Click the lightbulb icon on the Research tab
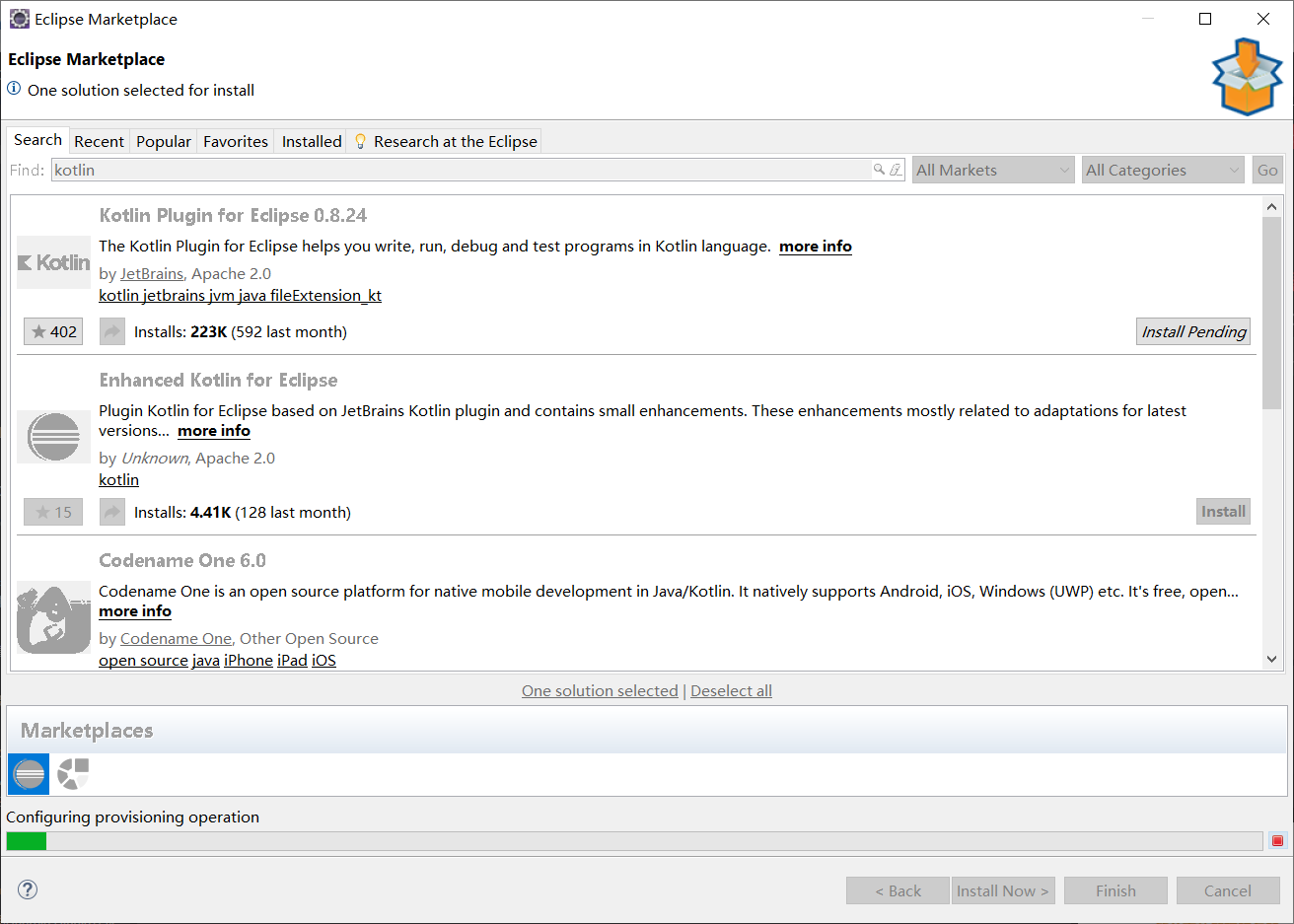The height and width of the screenshot is (924, 1294). pos(360,141)
